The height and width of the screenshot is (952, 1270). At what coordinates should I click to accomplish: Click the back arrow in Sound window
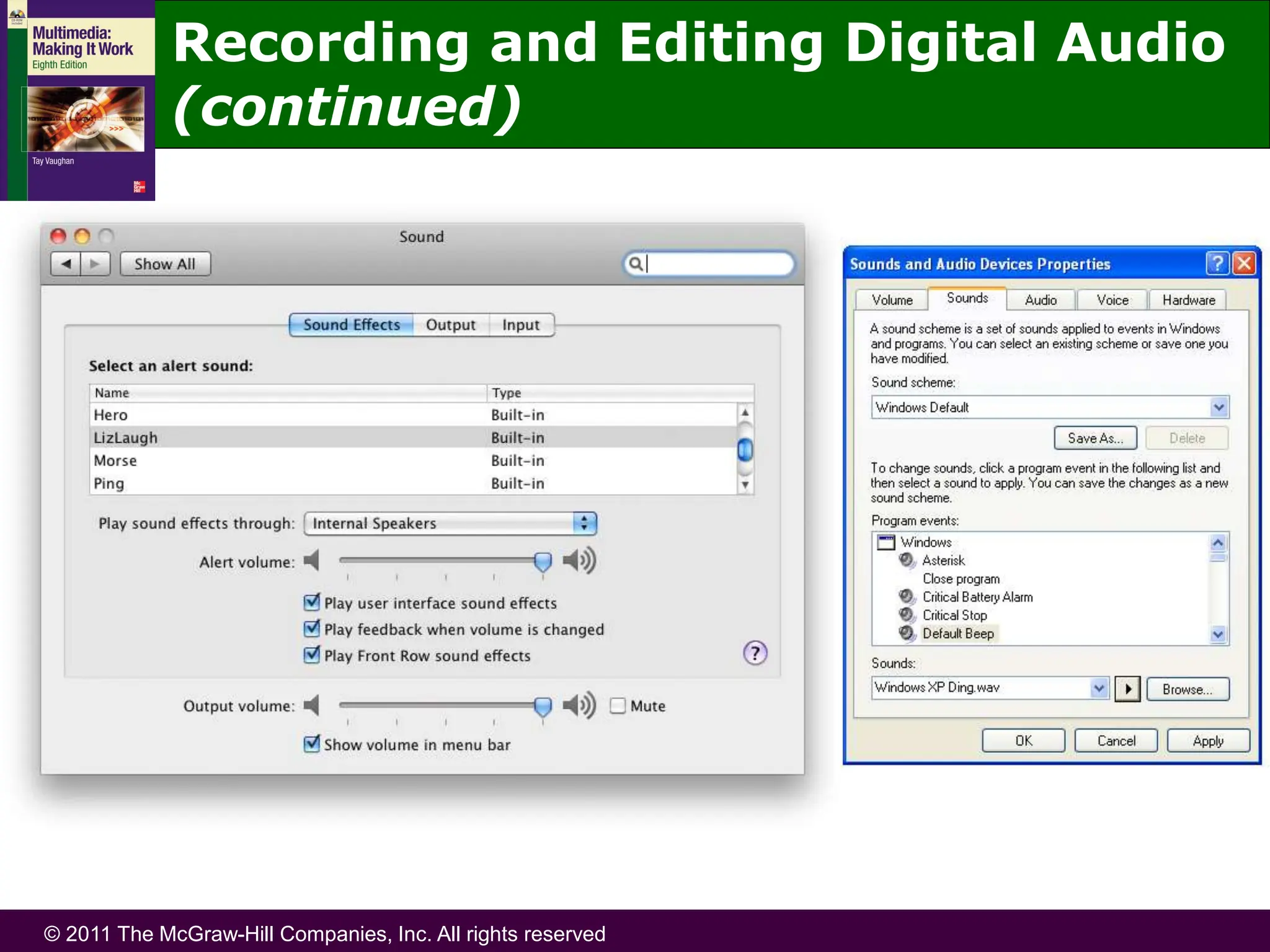pyautogui.click(x=66, y=264)
